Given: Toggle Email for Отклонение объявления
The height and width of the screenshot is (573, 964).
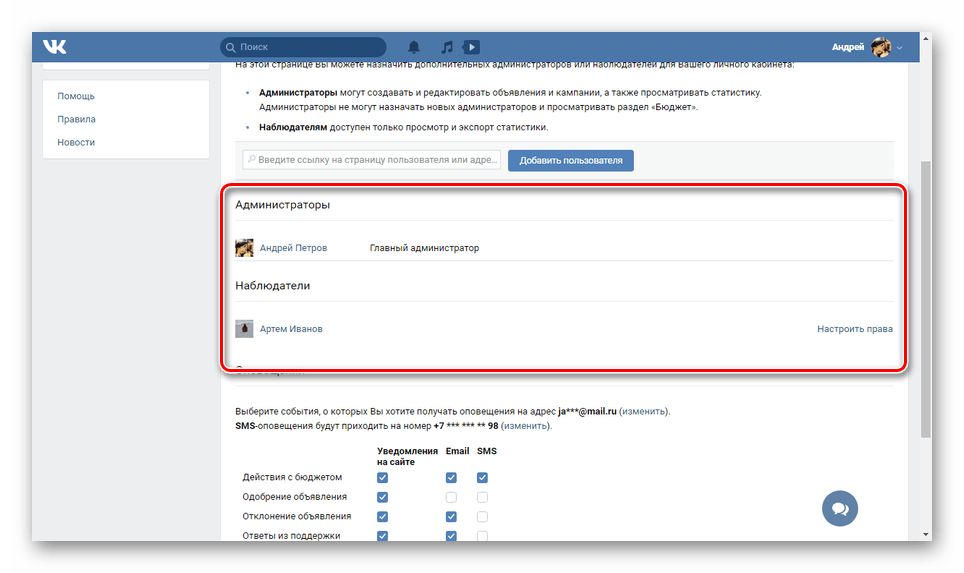Looking at the screenshot, I should (451, 516).
